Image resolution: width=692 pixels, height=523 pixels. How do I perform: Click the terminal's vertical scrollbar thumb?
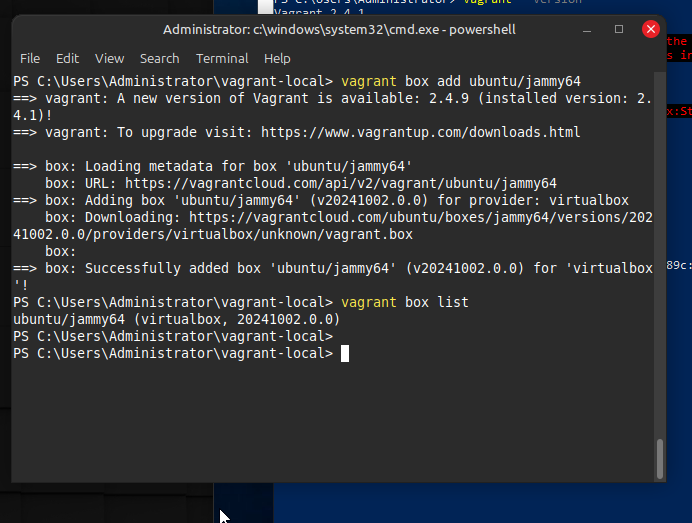click(659, 459)
